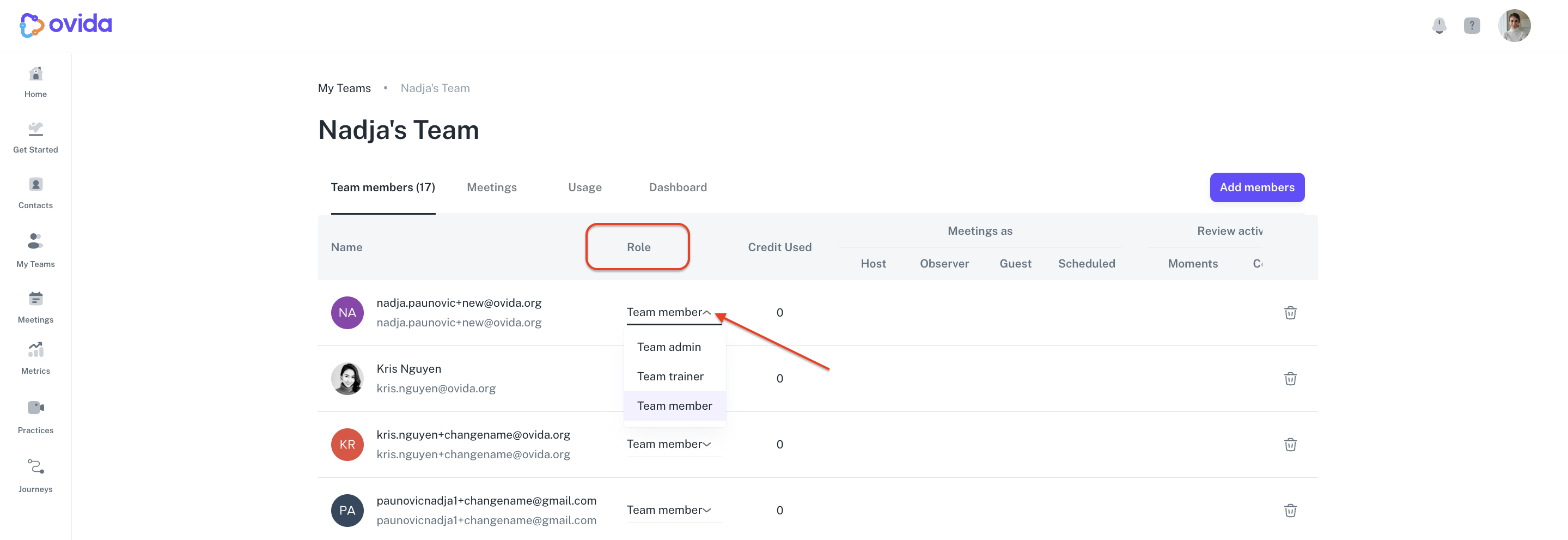
Task: Open Meetings in the sidebar
Action: coord(35,307)
